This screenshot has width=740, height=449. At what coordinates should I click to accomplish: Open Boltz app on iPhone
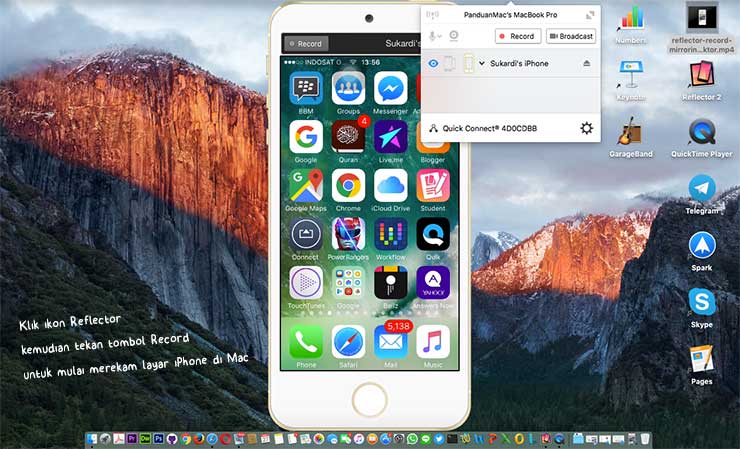(391, 282)
